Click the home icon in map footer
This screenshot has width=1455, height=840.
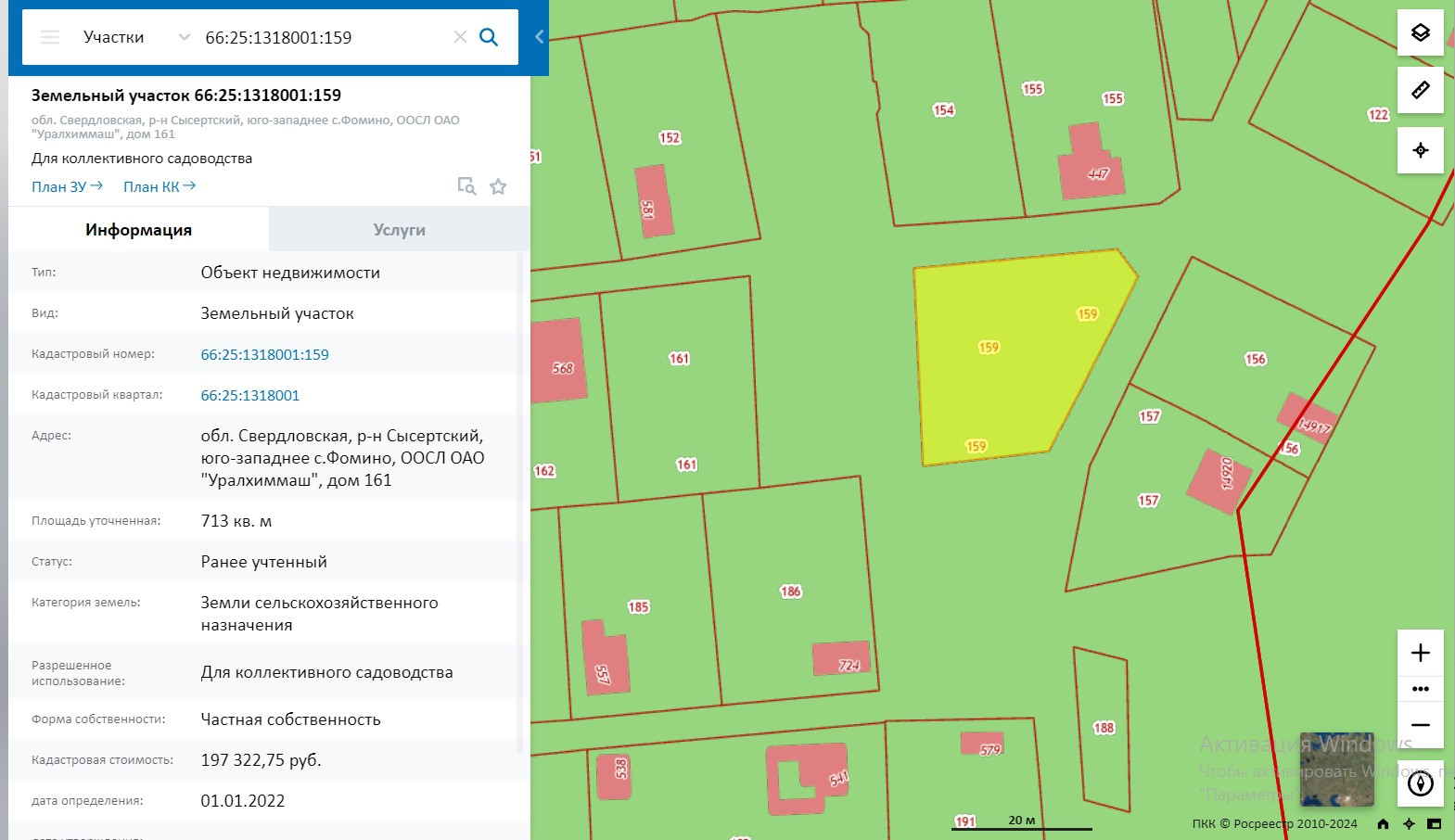[1383, 823]
